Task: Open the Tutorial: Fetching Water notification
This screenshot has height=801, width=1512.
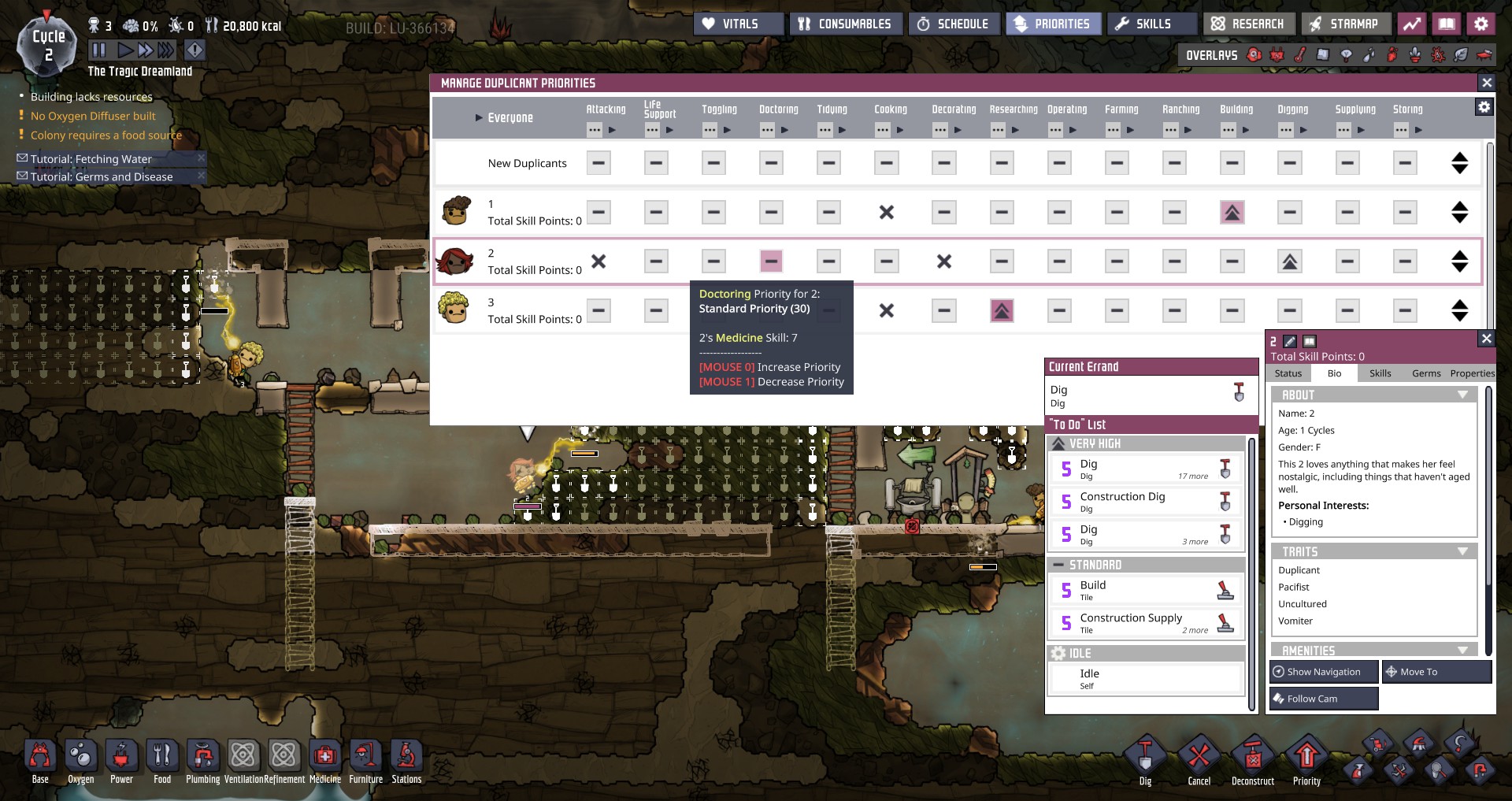Action: (x=111, y=158)
